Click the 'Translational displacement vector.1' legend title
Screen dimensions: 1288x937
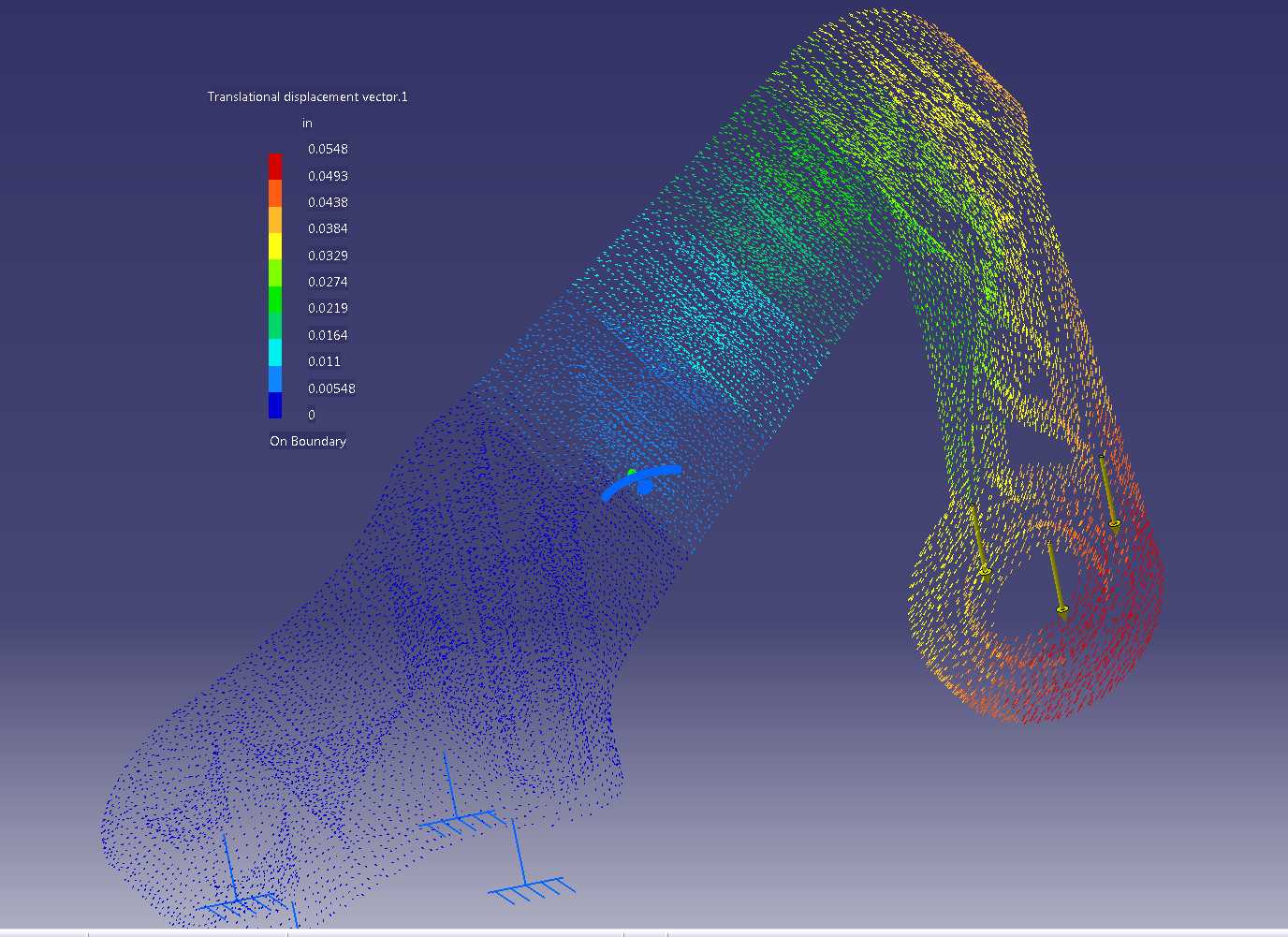click(x=307, y=96)
